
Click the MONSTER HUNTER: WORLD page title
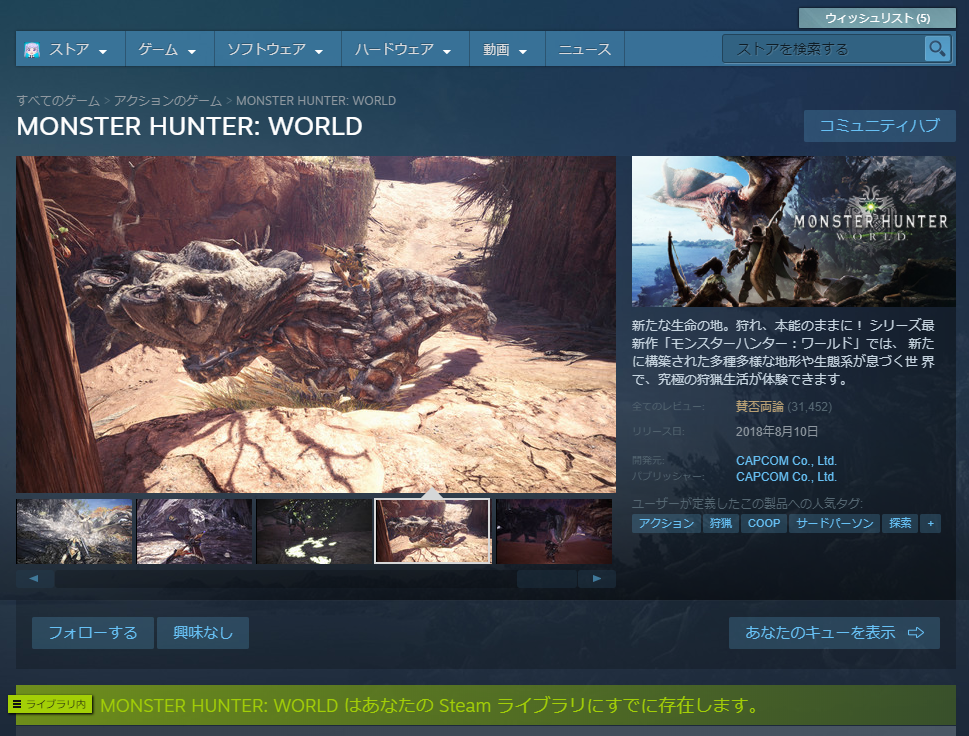click(x=189, y=126)
